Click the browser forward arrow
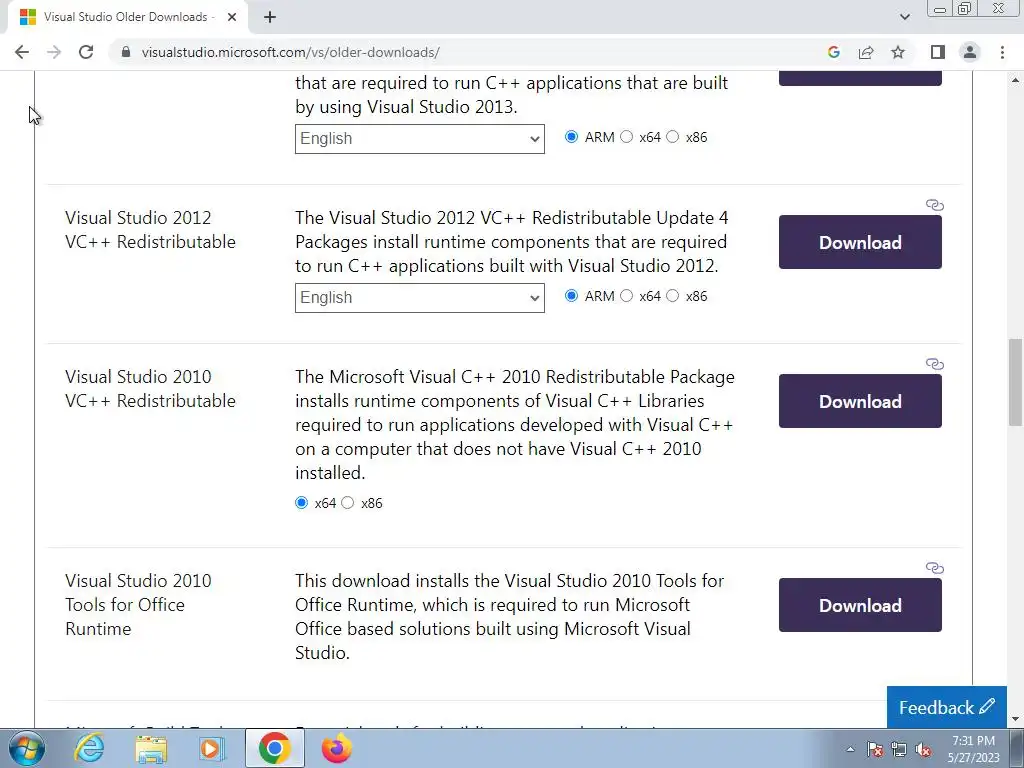This screenshot has height=768, width=1024. pyautogui.click(x=54, y=52)
